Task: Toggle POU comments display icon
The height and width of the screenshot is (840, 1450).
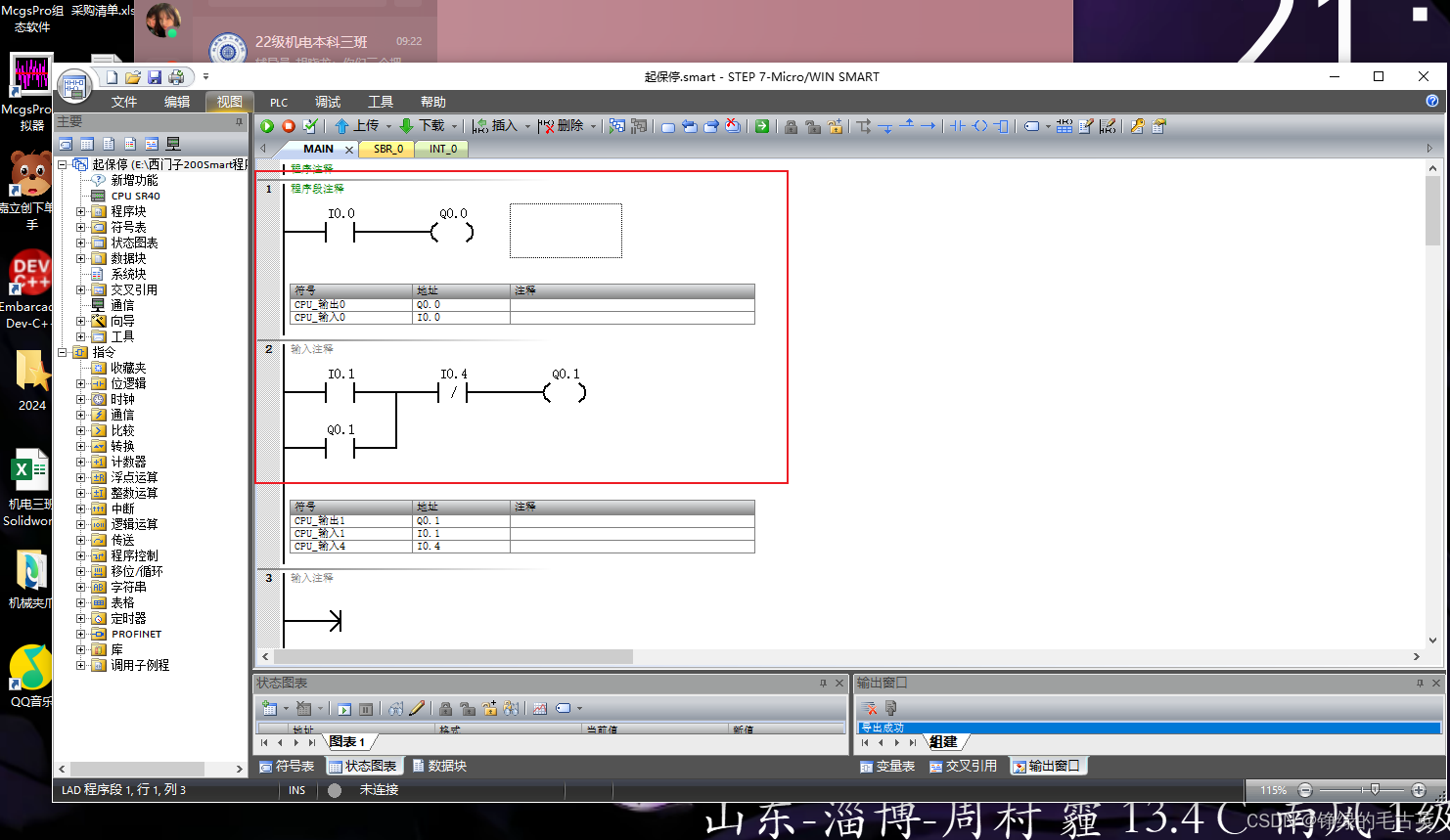Action: pos(1086,126)
